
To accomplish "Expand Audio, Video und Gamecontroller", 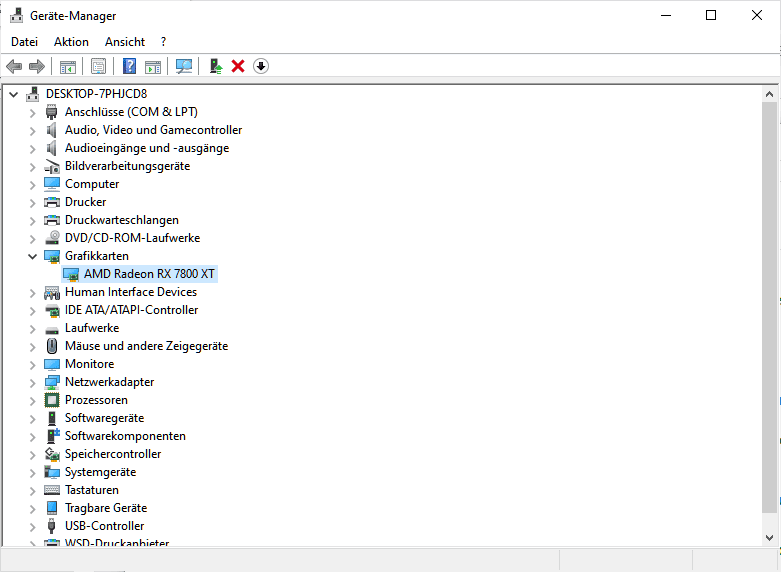I will [x=32, y=131].
